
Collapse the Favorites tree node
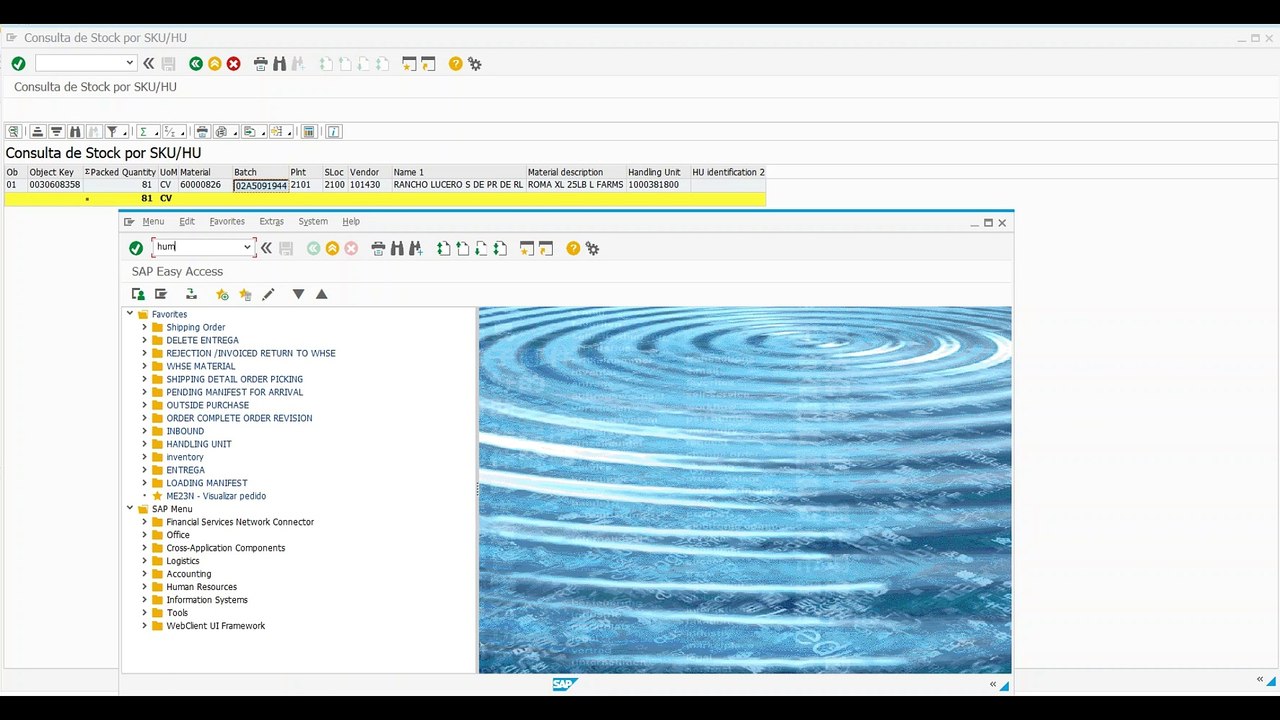click(129, 314)
